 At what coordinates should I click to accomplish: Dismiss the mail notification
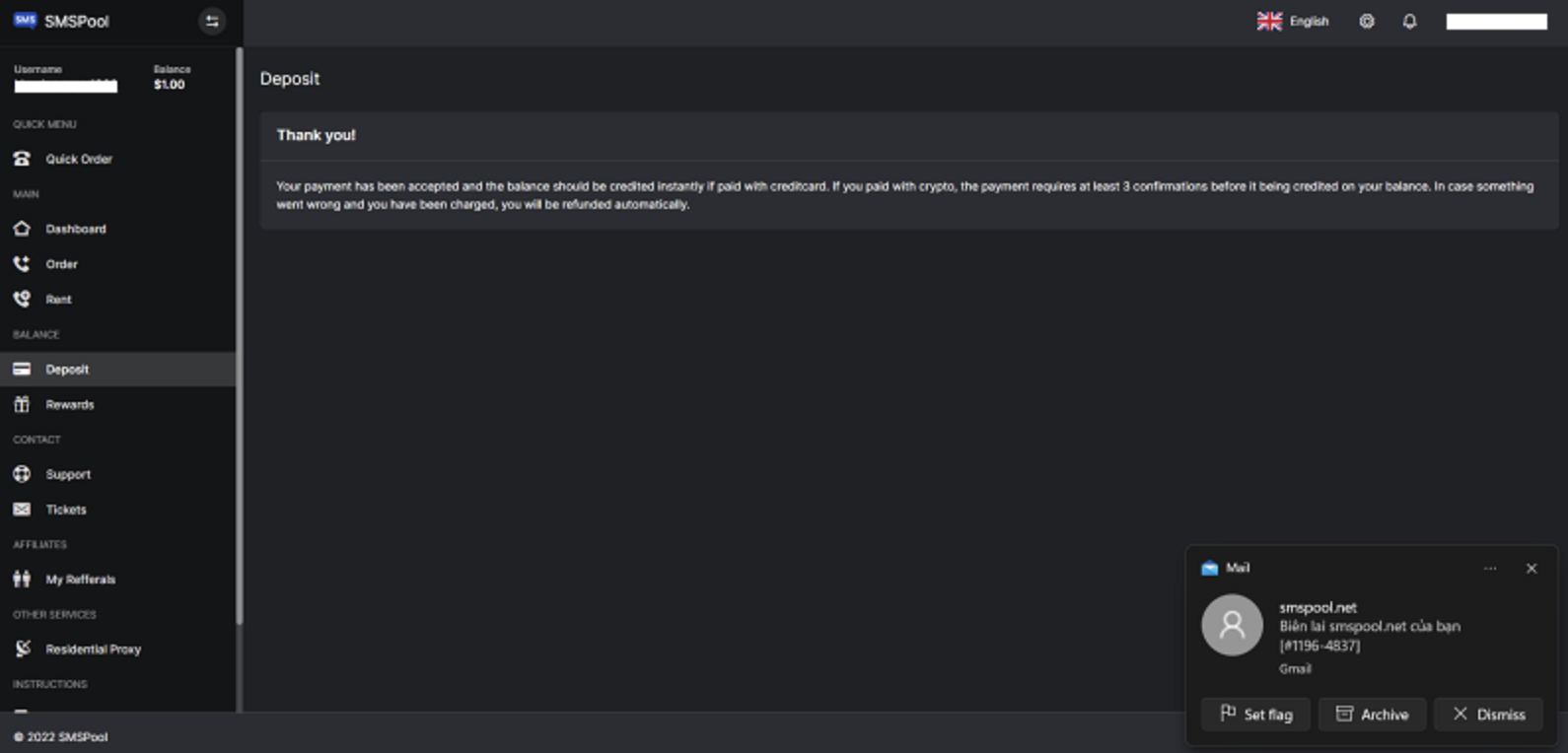(1488, 715)
